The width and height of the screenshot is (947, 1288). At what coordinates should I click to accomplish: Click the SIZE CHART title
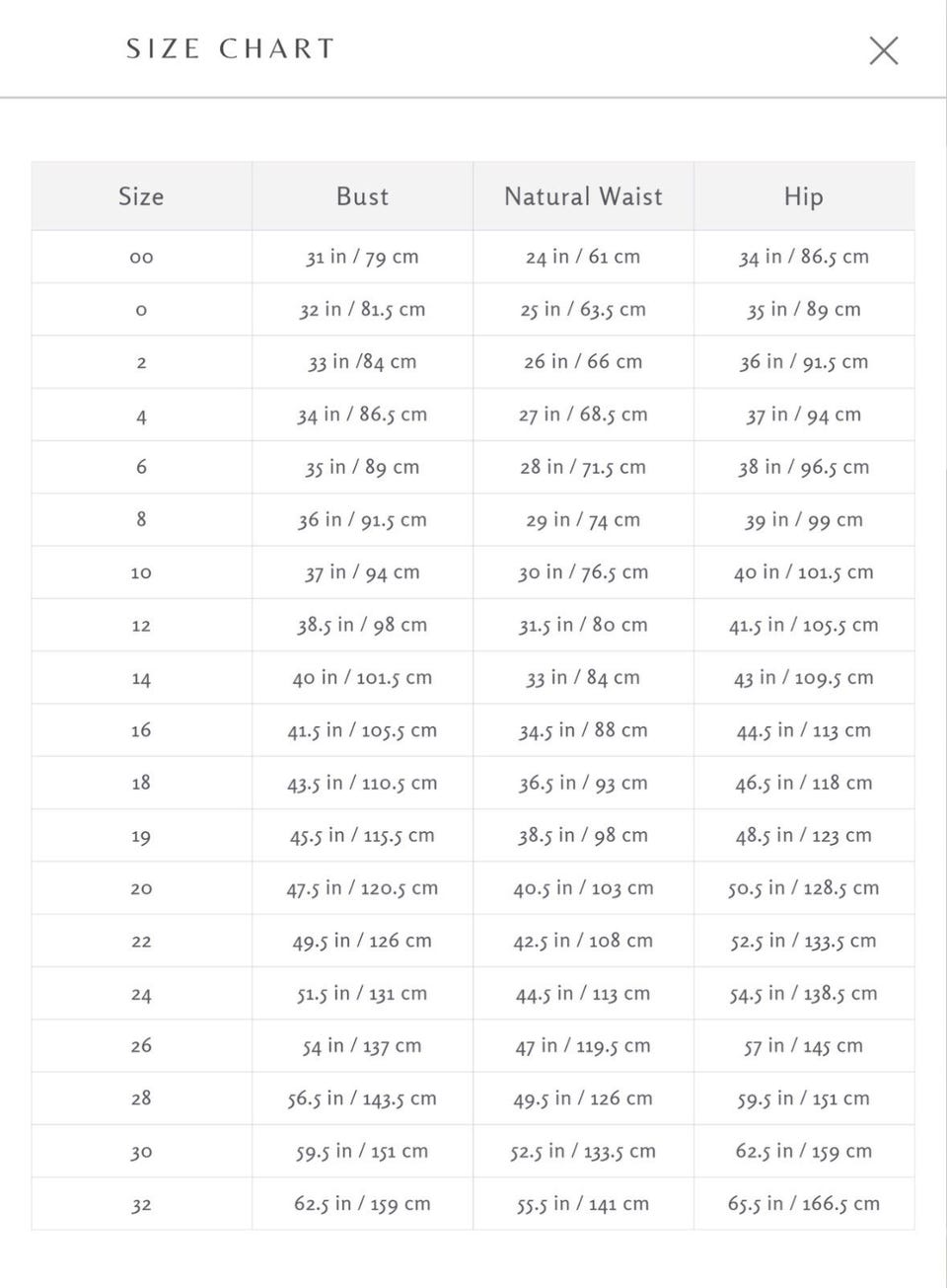click(x=231, y=48)
